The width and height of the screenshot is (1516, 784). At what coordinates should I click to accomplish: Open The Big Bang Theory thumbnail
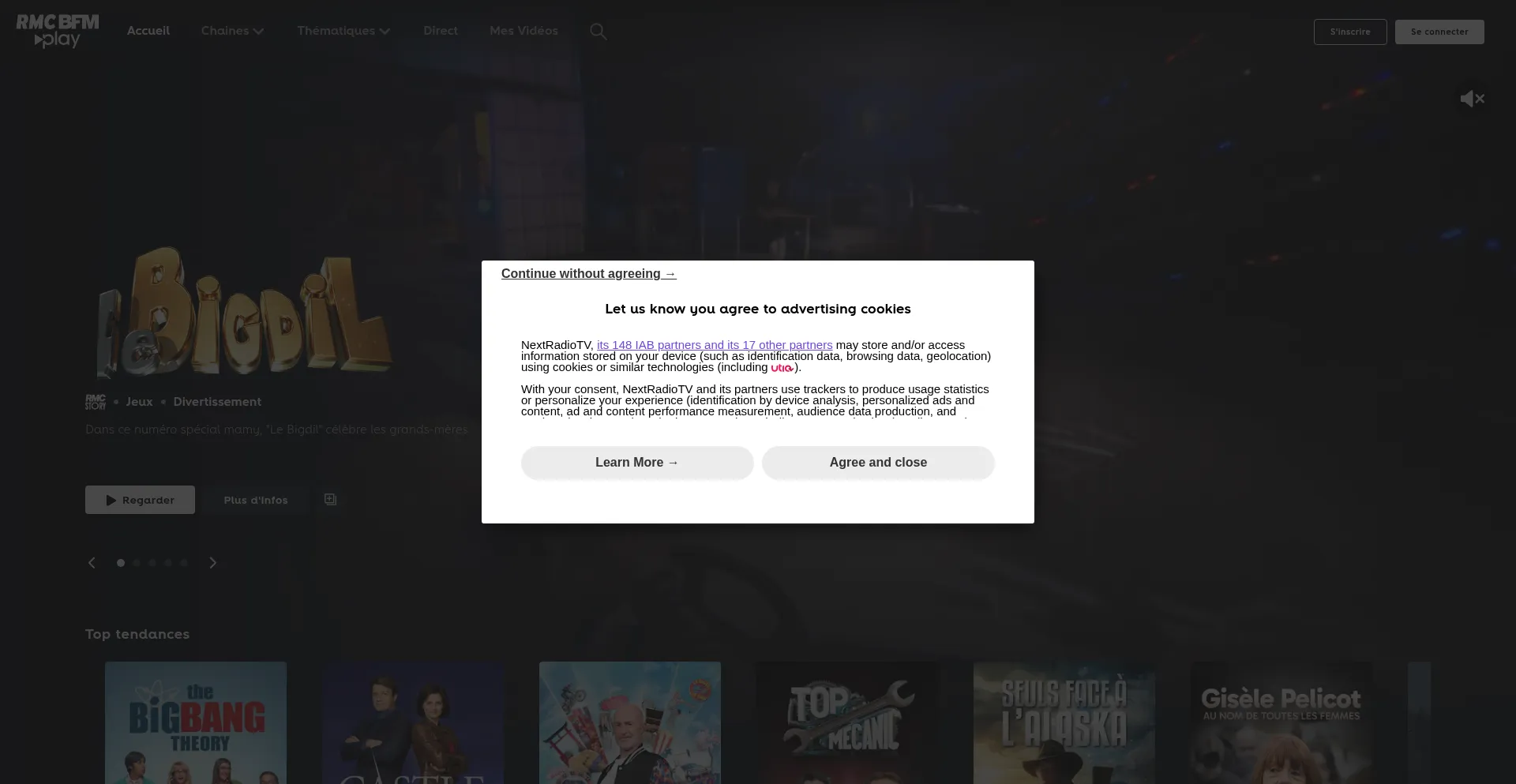click(196, 722)
